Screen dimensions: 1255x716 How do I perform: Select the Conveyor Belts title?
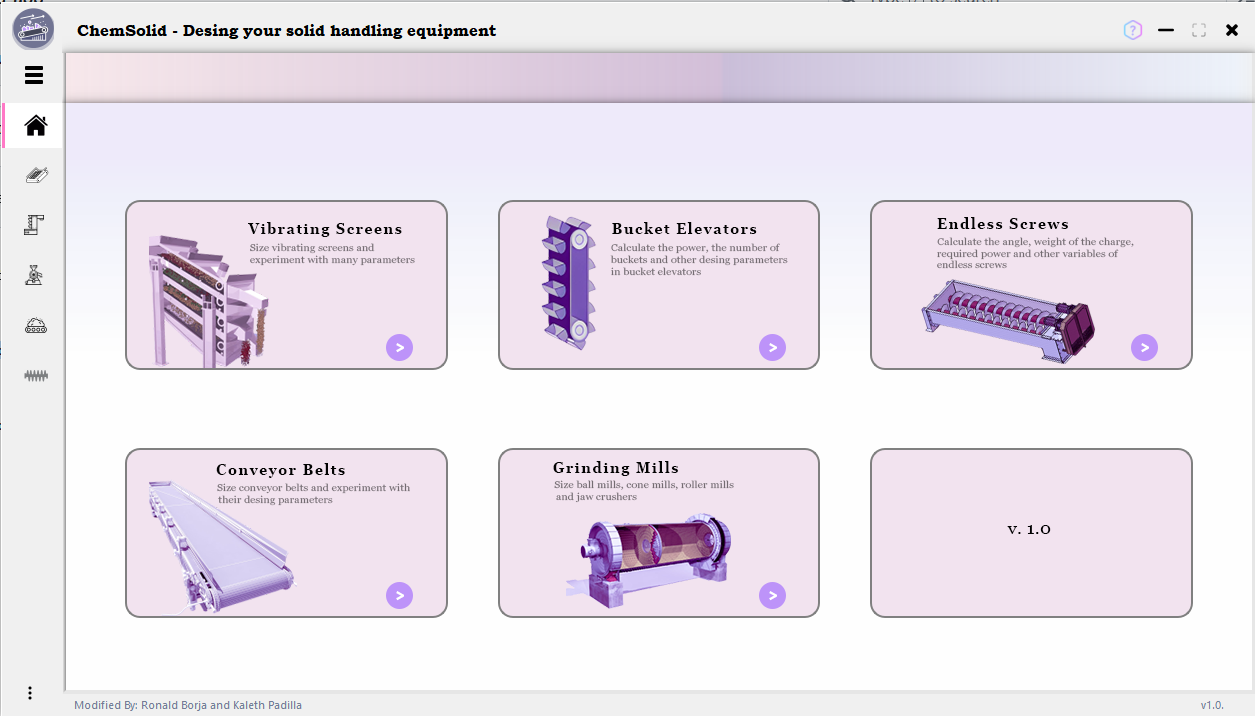[281, 470]
